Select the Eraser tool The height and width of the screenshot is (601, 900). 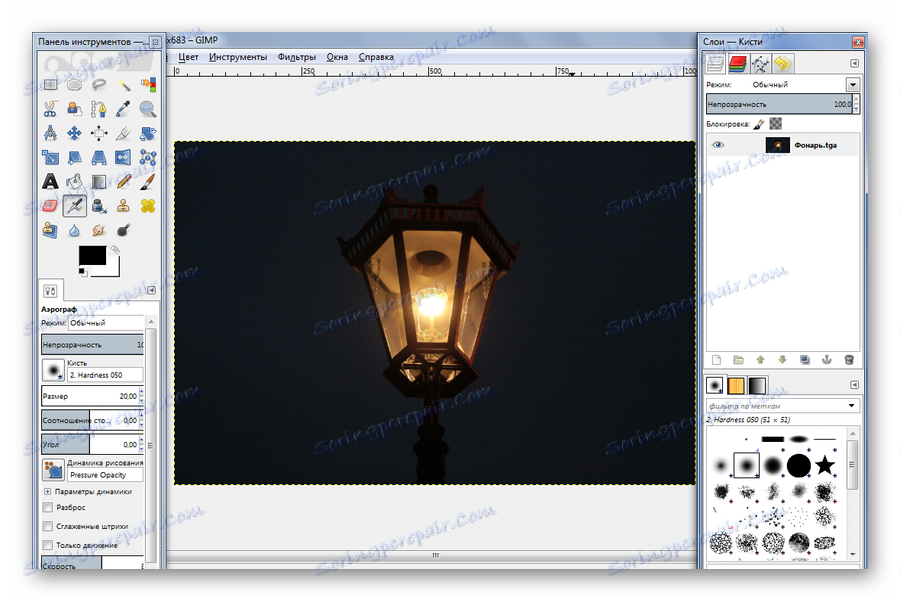point(50,206)
